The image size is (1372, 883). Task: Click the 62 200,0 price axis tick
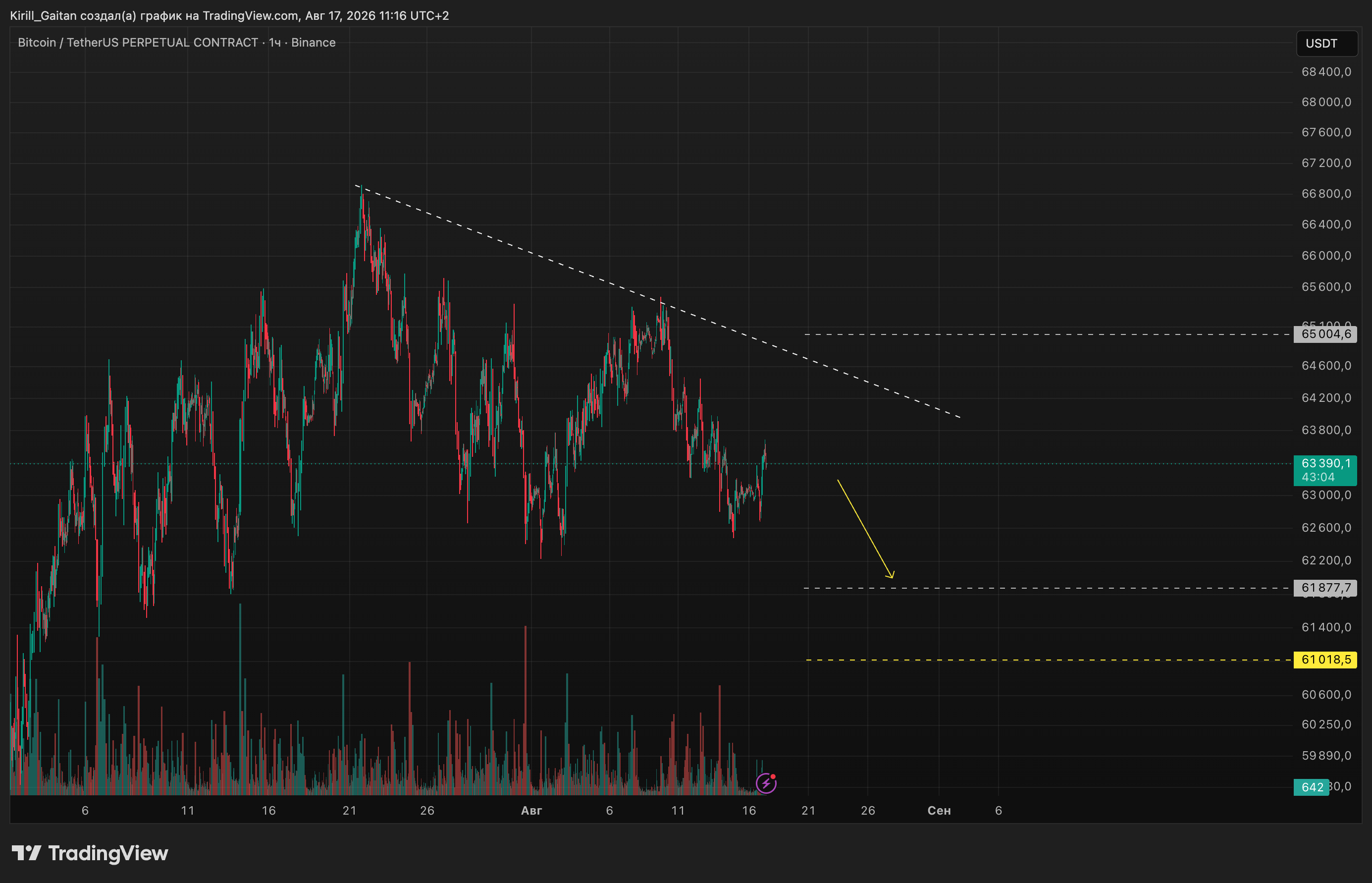coord(1326,560)
